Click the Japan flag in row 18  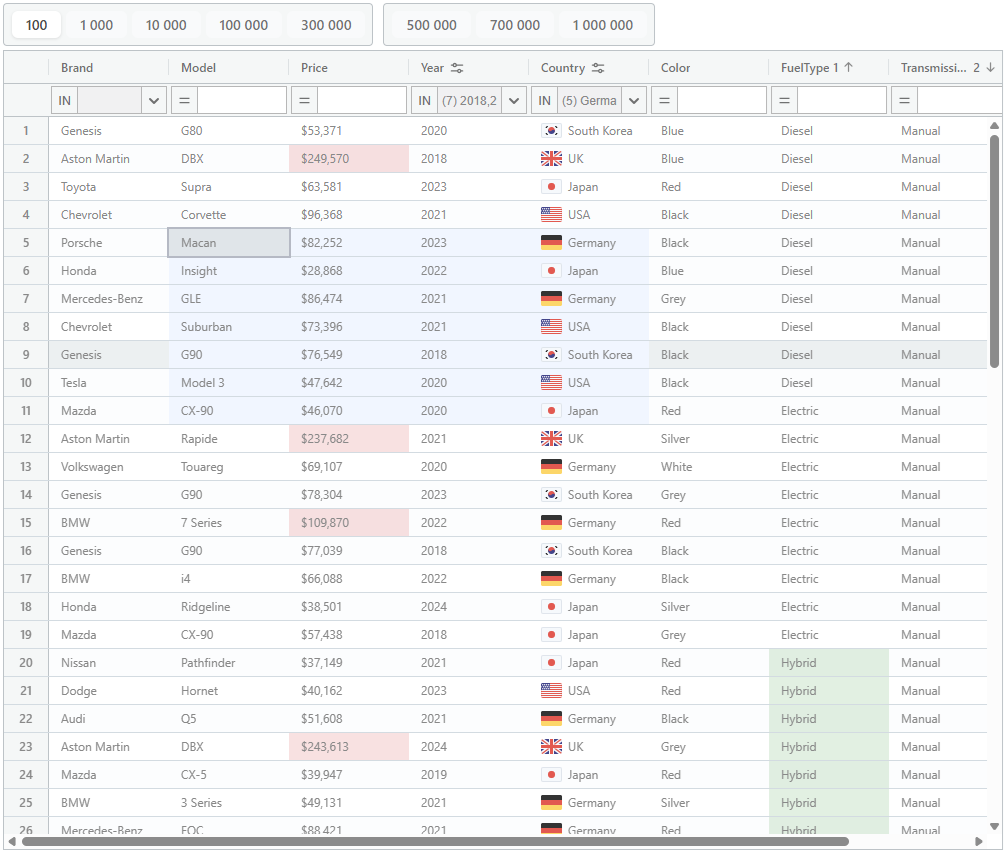(x=551, y=607)
